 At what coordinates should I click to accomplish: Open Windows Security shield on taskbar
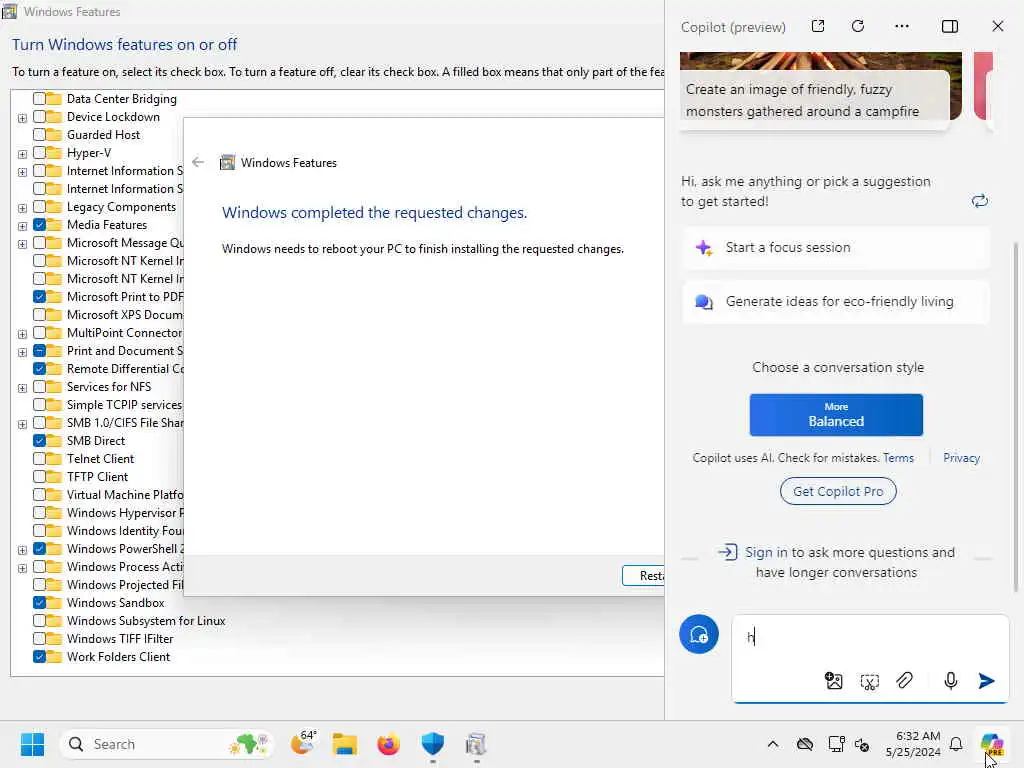pos(432,744)
